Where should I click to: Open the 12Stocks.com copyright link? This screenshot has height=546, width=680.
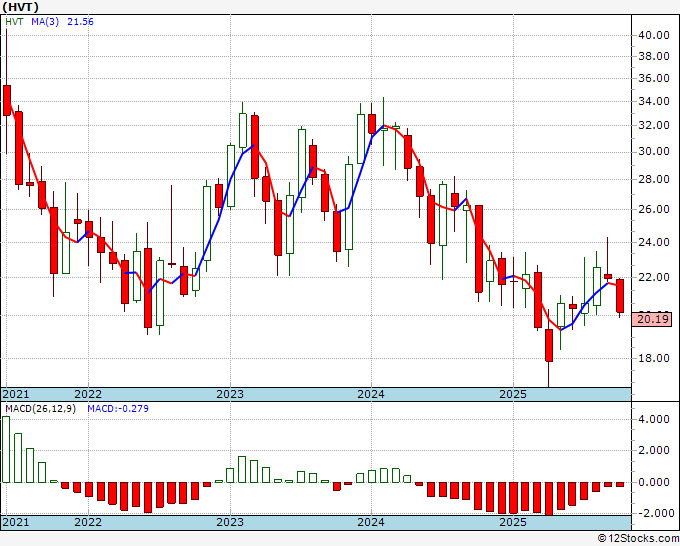(638, 539)
